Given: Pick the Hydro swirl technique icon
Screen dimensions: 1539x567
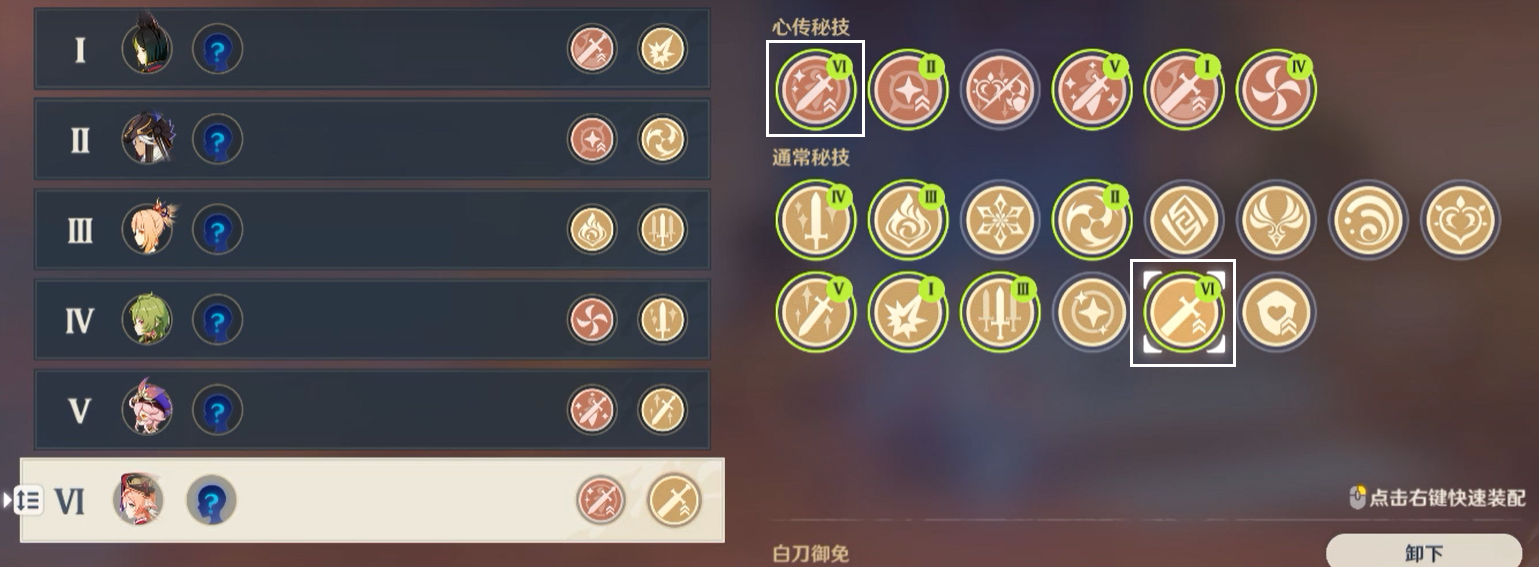Looking at the screenshot, I should pyautogui.click(x=1368, y=220).
